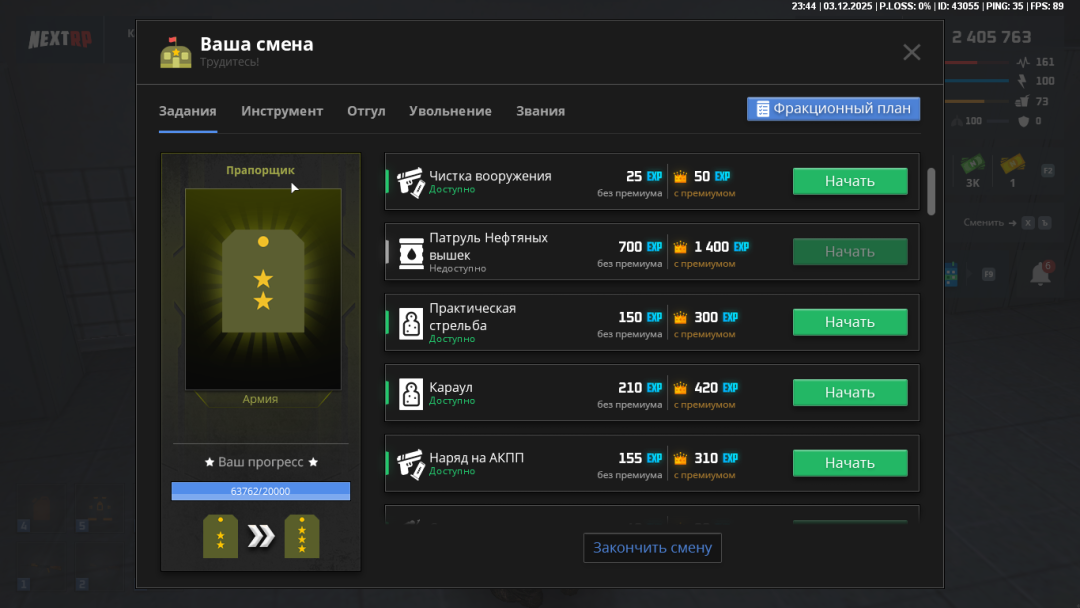Switch to the Отгул tab
Image resolution: width=1080 pixels, height=608 pixels.
(x=366, y=111)
